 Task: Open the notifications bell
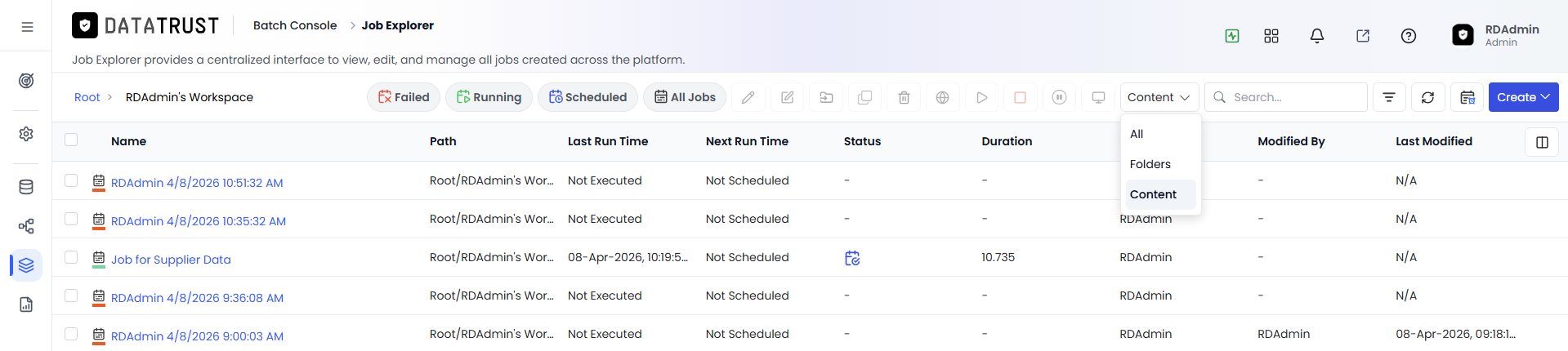coord(1317,36)
